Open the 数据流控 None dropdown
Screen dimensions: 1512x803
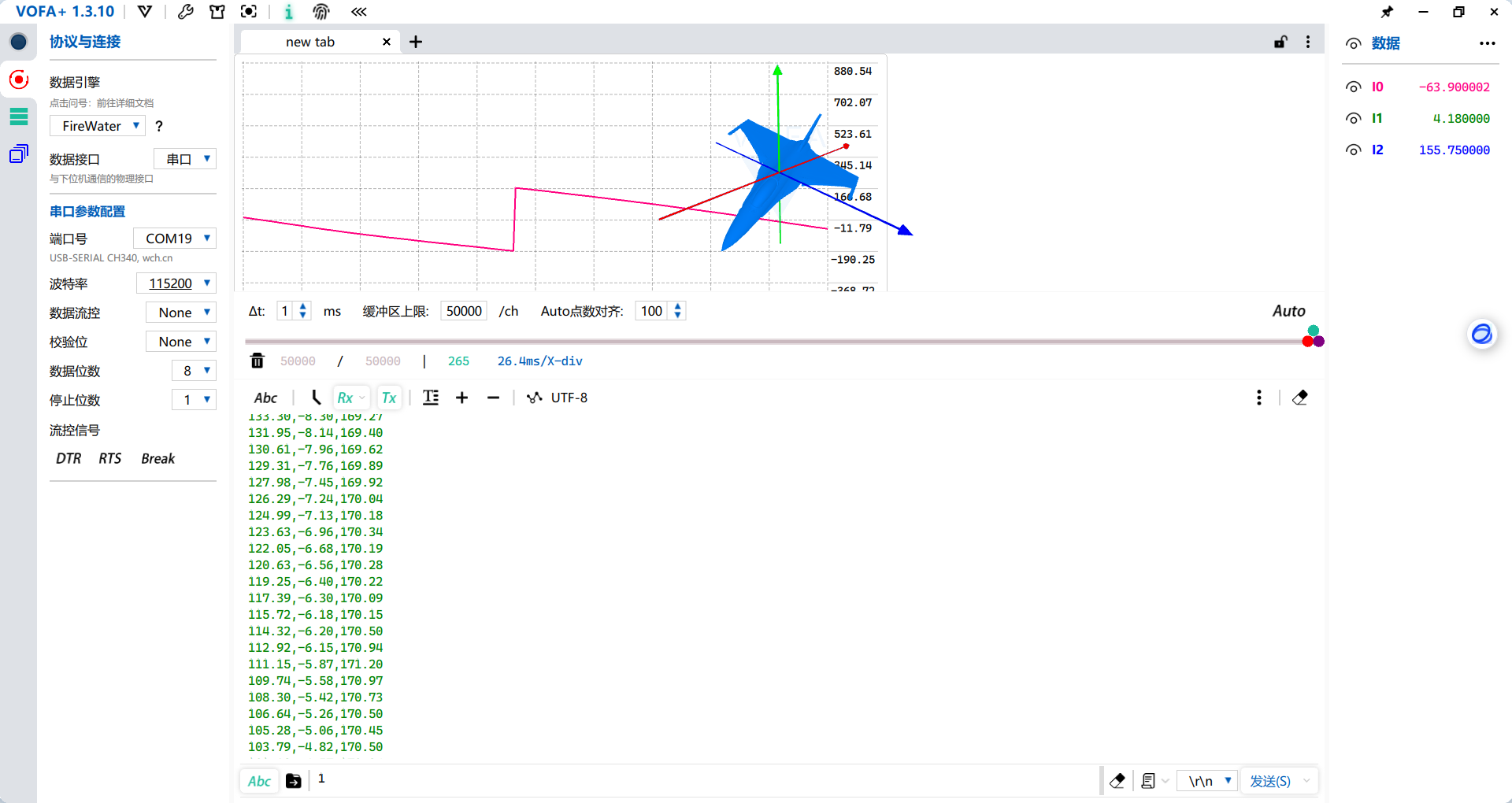coord(181,313)
